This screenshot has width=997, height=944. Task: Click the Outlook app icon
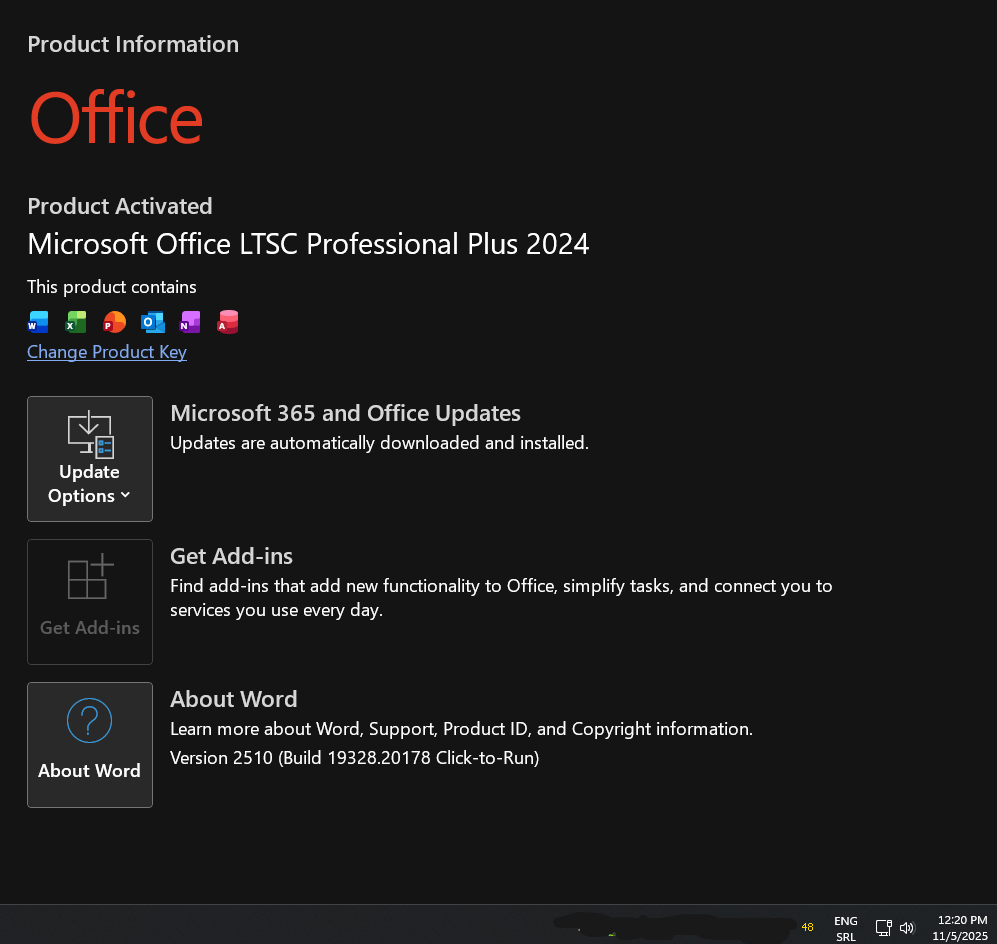tap(153, 322)
